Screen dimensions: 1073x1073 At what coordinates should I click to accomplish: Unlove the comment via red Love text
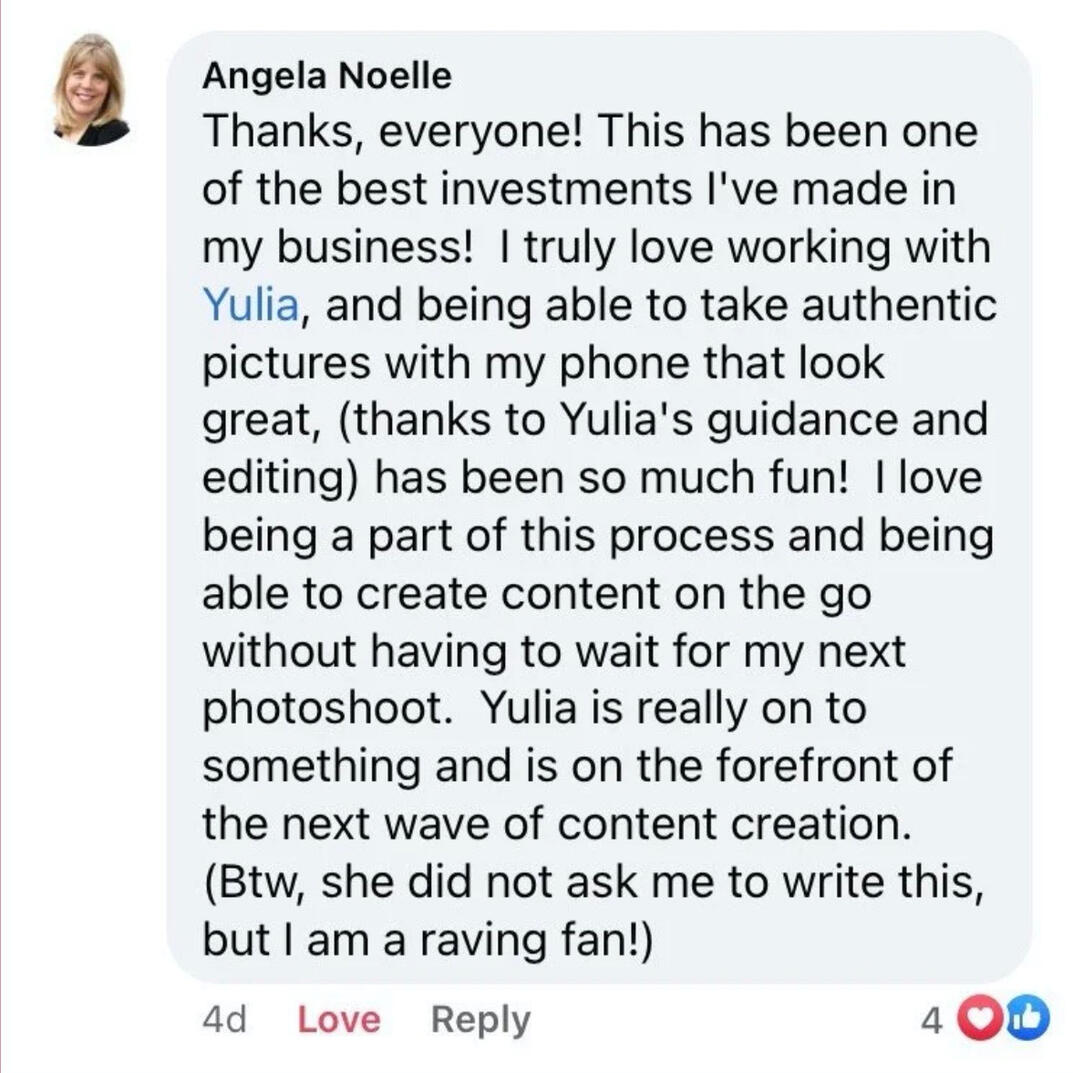[x=339, y=1020]
